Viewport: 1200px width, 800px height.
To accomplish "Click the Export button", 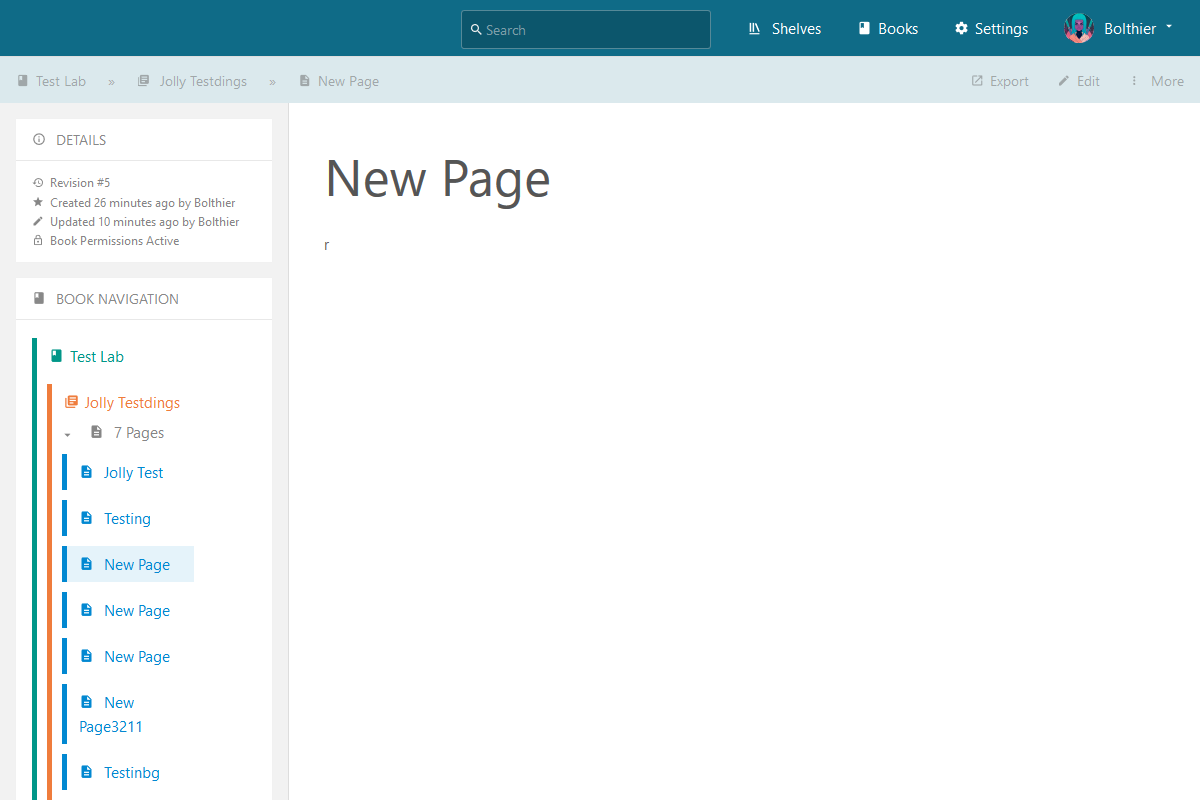I will (999, 81).
